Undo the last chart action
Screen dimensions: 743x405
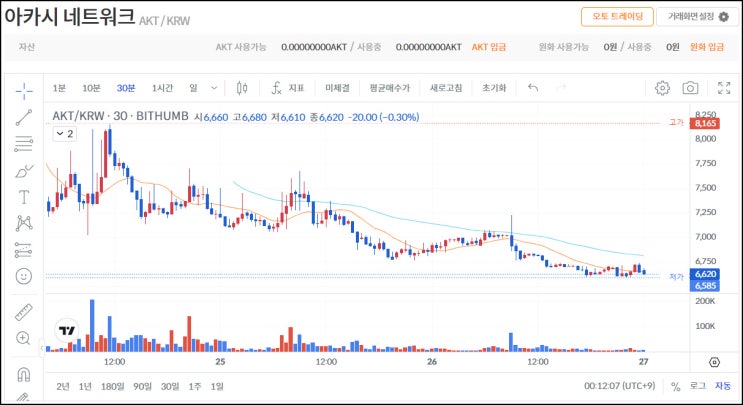[533, 88]
